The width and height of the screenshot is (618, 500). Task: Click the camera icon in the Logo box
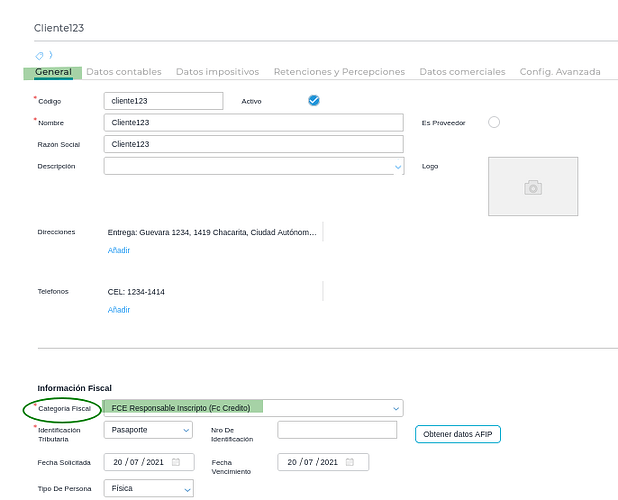pos(533,187)
